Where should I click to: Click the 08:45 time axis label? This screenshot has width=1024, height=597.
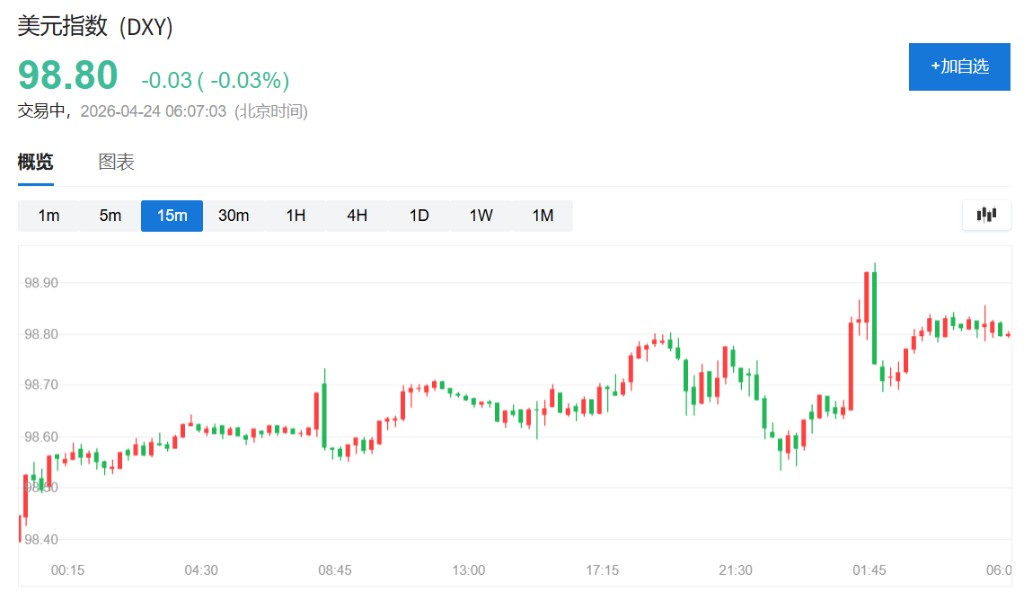[335, 570]
